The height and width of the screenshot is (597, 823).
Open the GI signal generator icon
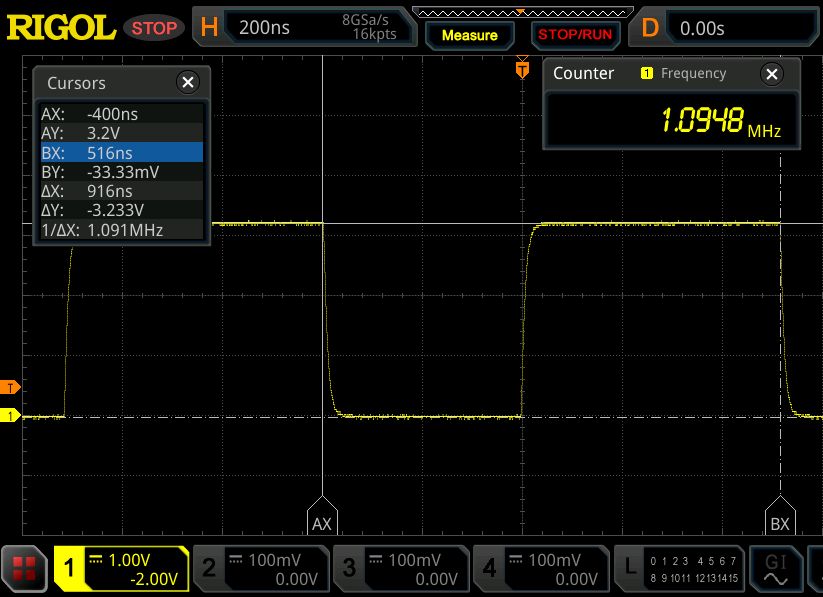pyautogui.click(x=775, y=569)
